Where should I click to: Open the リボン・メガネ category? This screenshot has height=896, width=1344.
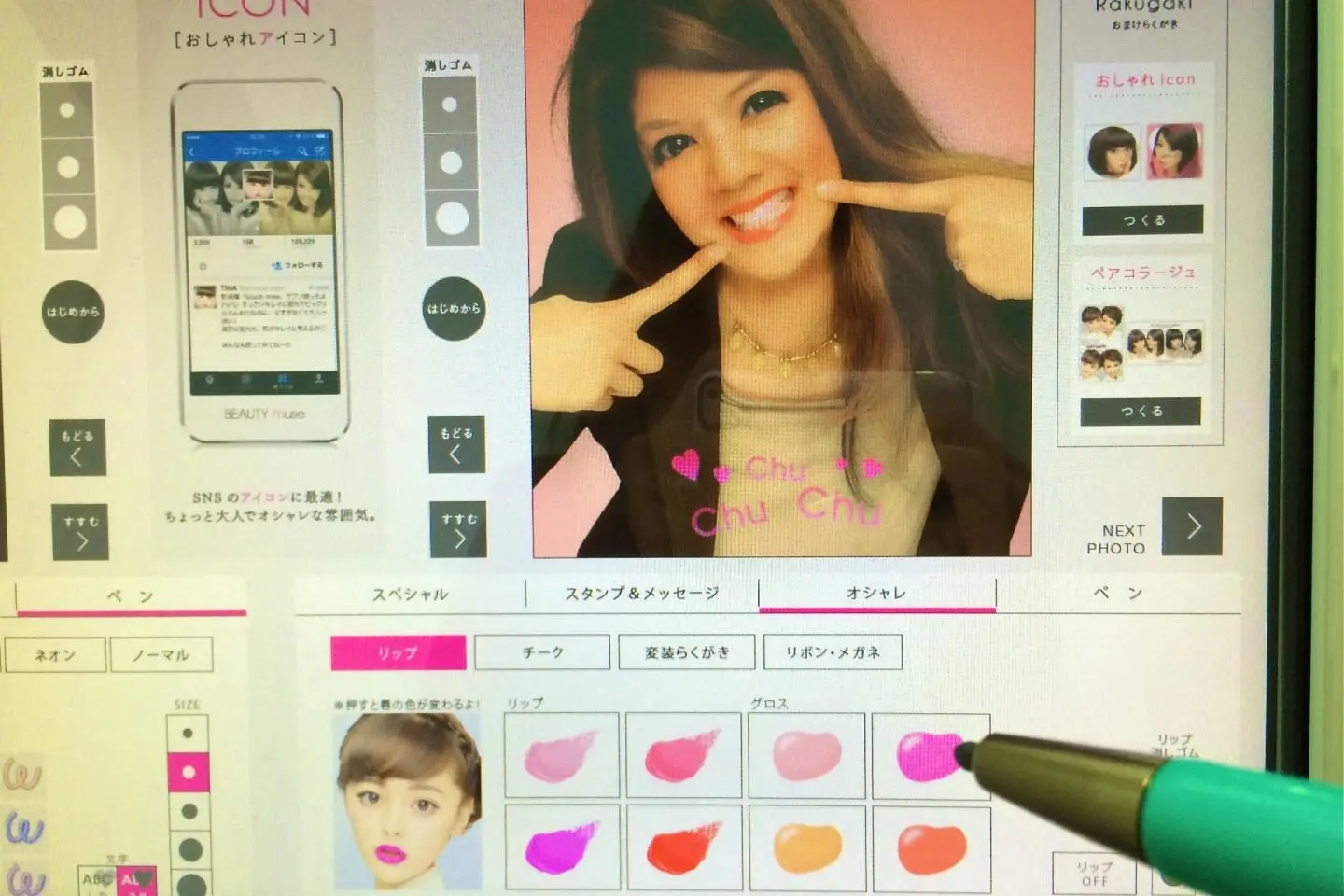point(833,652)
